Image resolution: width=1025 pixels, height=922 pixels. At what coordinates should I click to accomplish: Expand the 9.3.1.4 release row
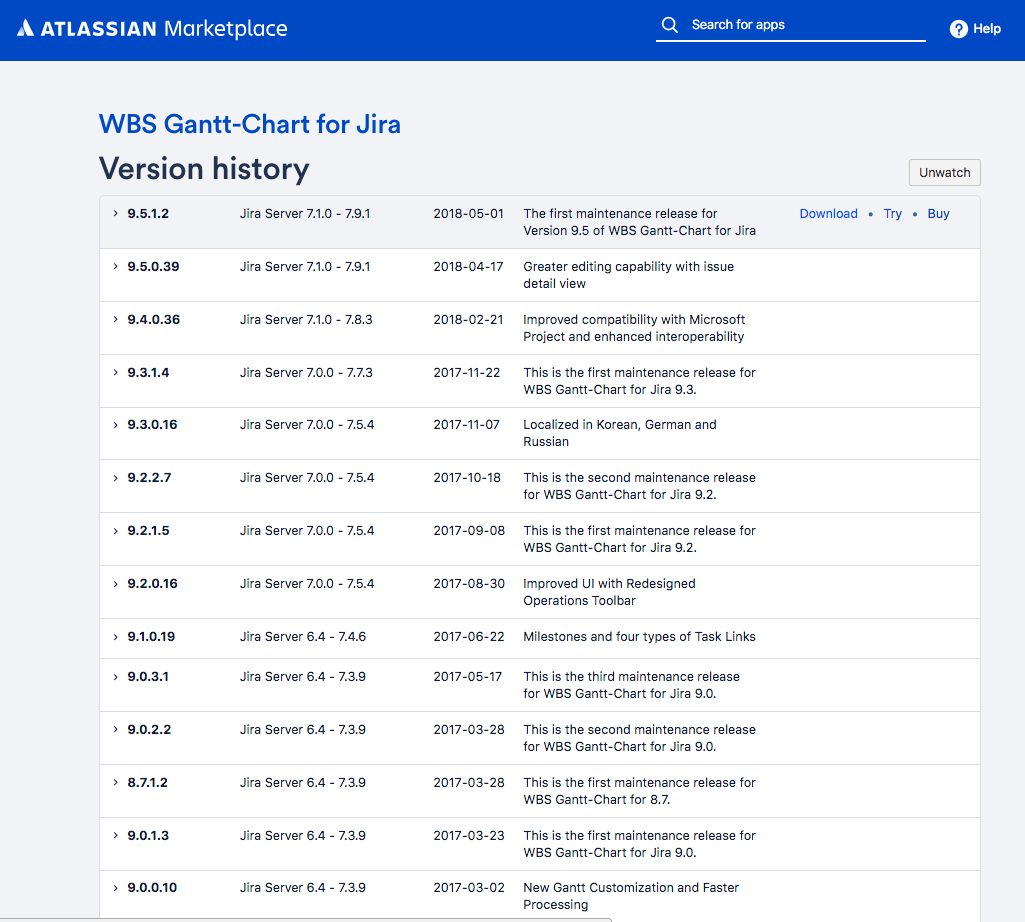(116, 373)
